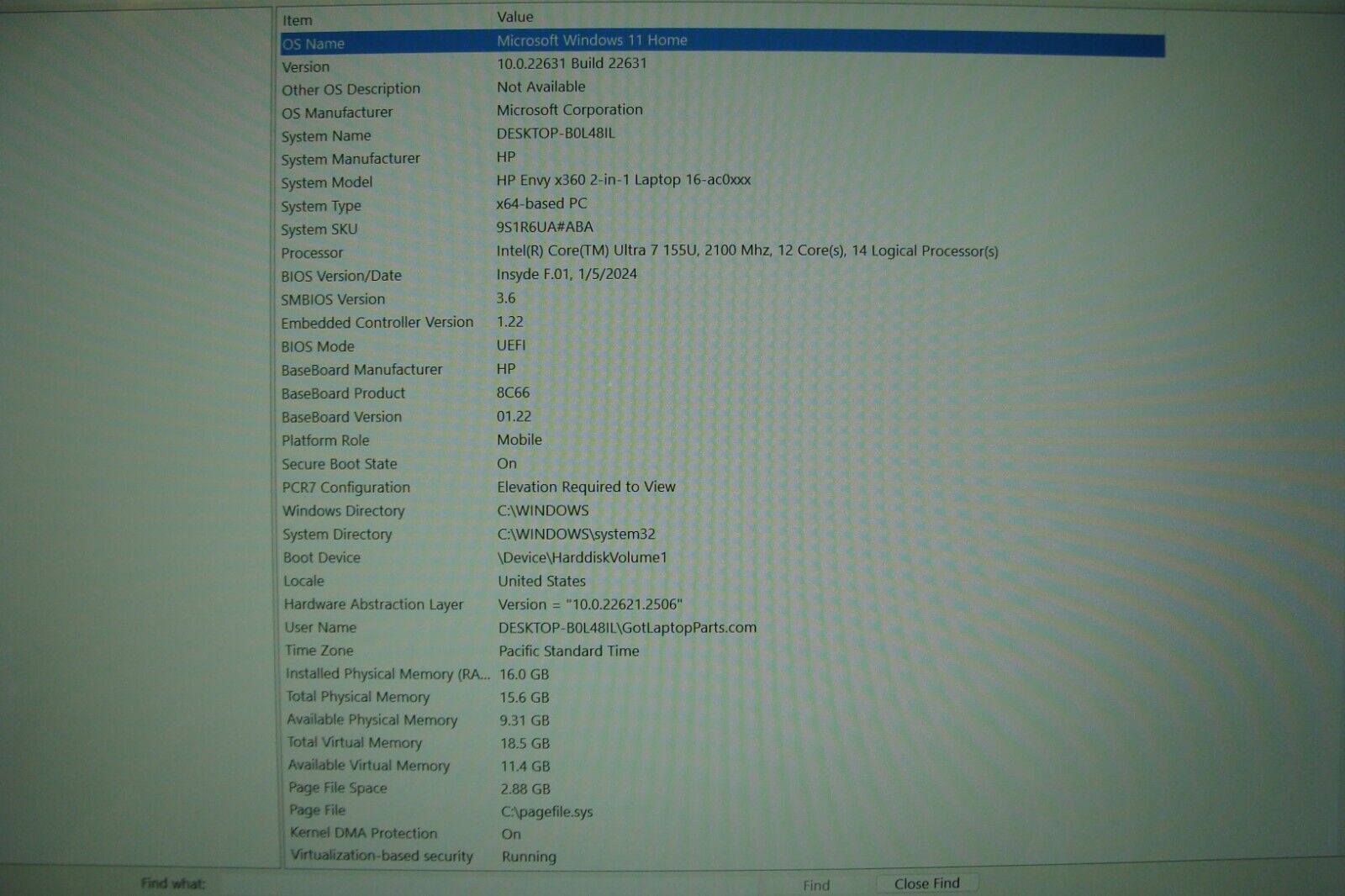Click the Close Find button
Viewport: 1345px width, 896px height.
(x=926, y=883)
